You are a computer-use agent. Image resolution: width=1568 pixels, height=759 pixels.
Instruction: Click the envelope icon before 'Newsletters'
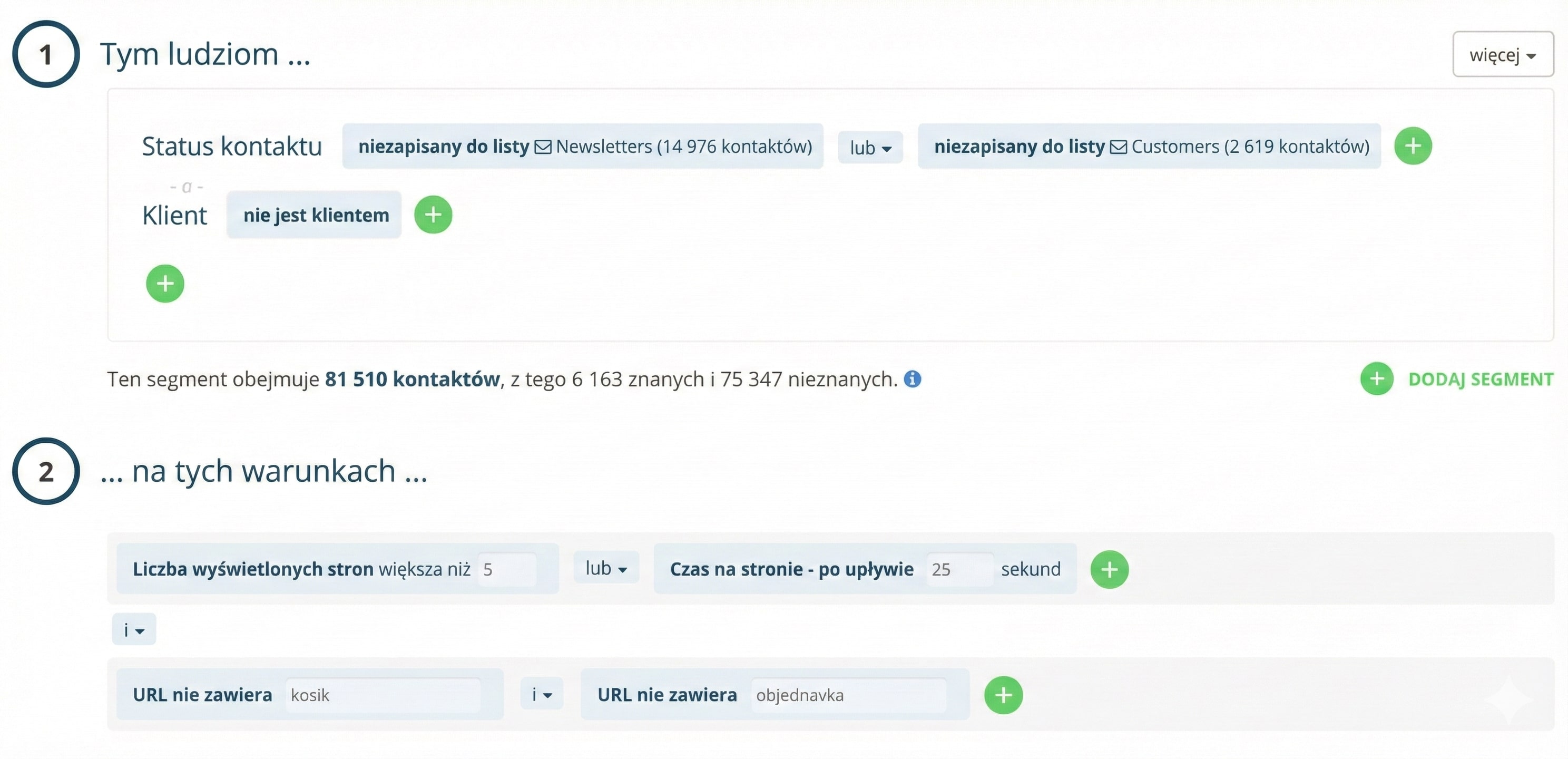click(543, 147)
